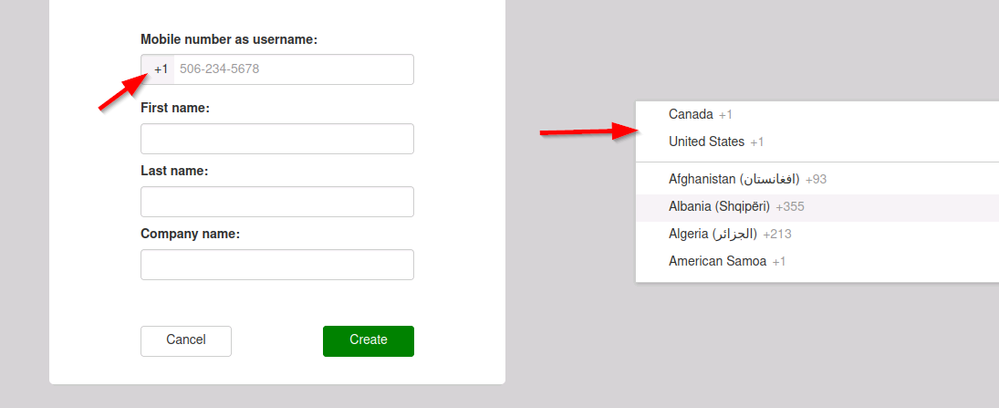
Task: Pick Afghanistan +93 from the dropdown
Action: click(747, 180)
